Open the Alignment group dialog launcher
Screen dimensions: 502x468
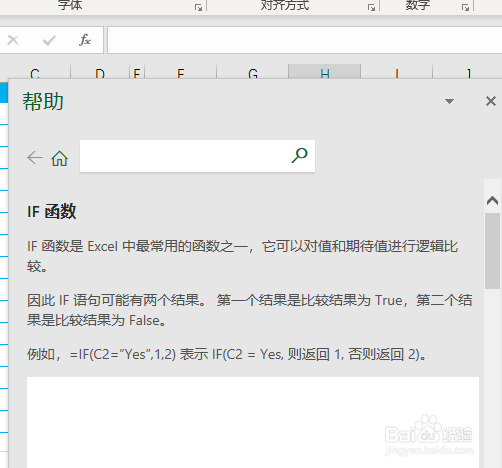[x=371, y=7]
